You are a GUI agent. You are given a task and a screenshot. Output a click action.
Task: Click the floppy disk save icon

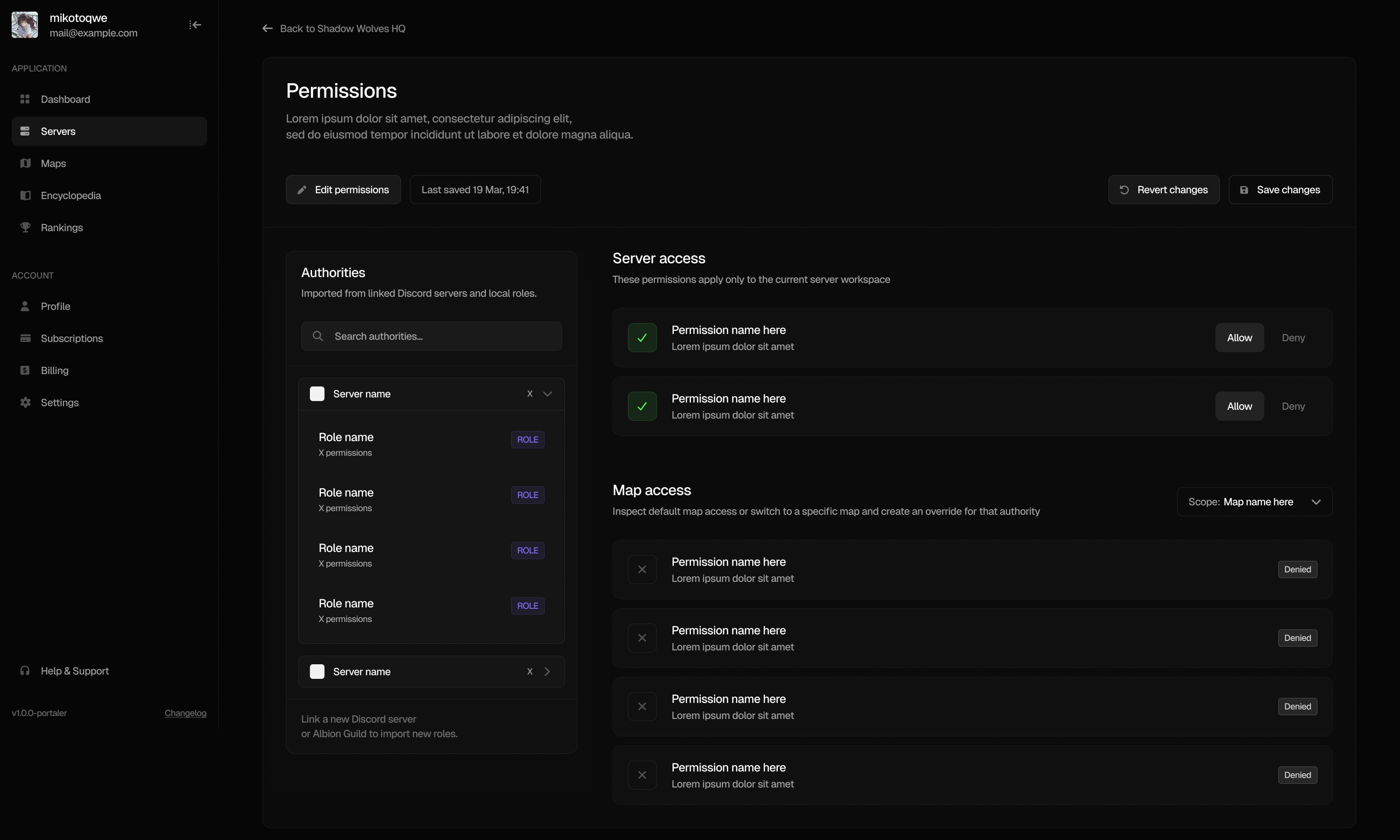pyautogui.click(x=1244, y=190)
